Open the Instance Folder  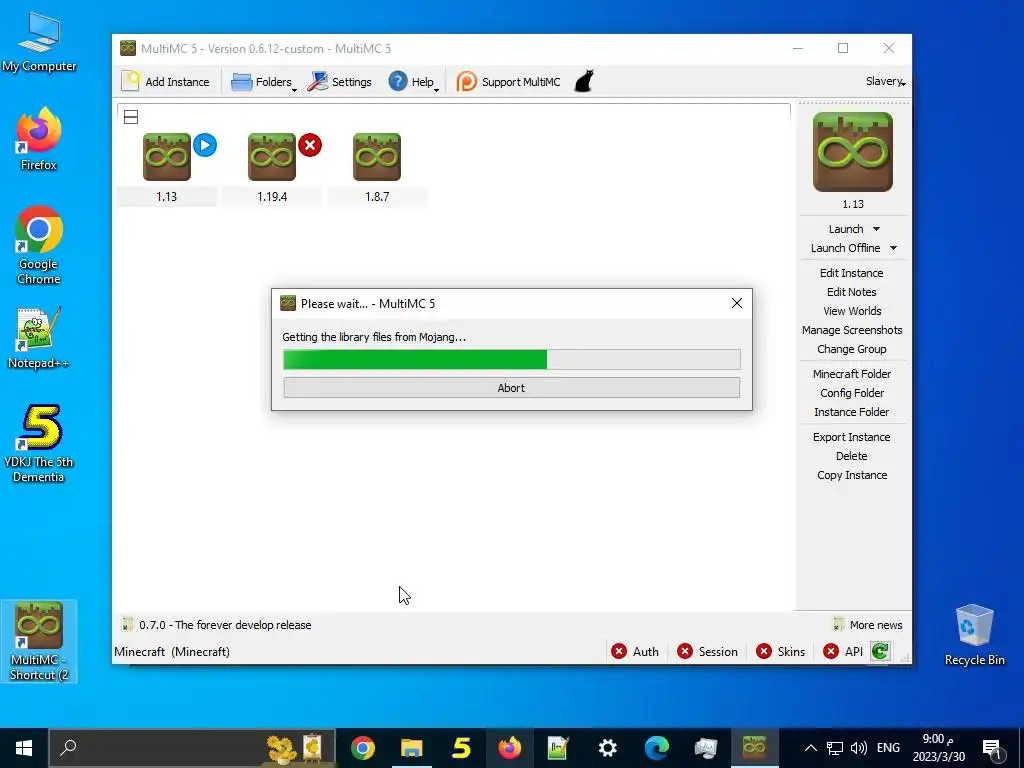pyautogui.click(x=852, y=411)
